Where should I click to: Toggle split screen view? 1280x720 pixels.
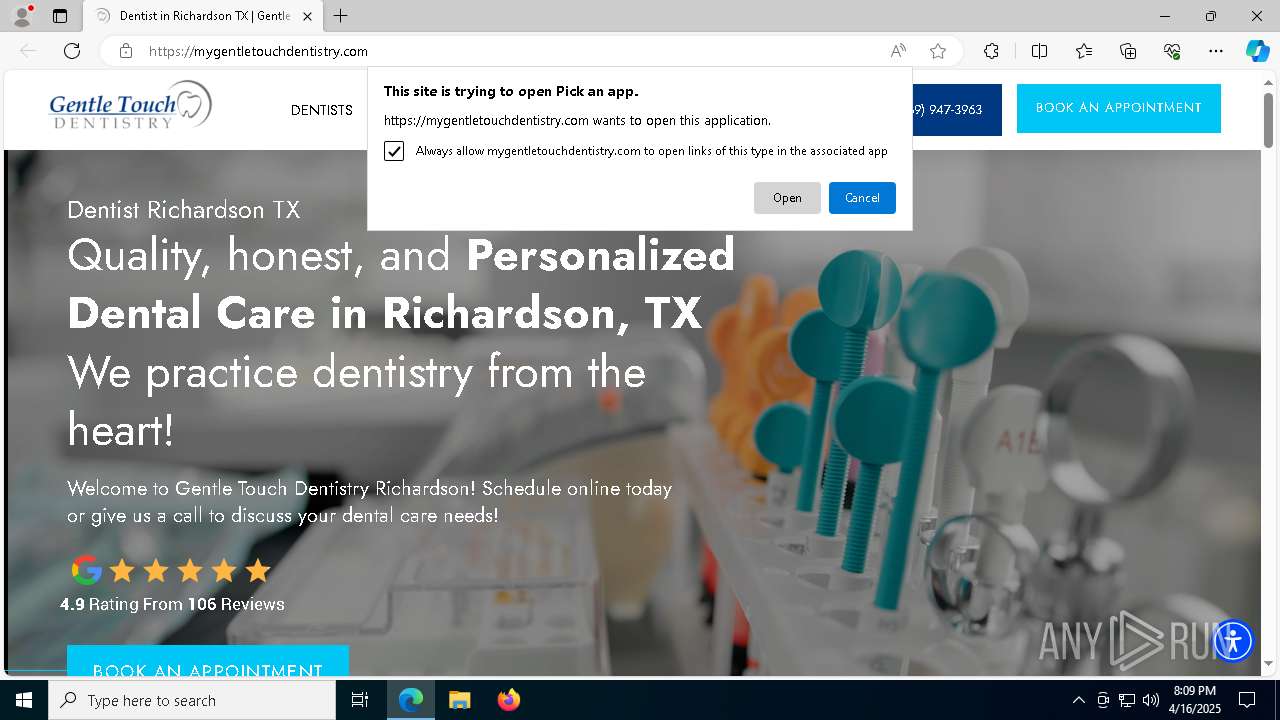(x=1039, y=51)
